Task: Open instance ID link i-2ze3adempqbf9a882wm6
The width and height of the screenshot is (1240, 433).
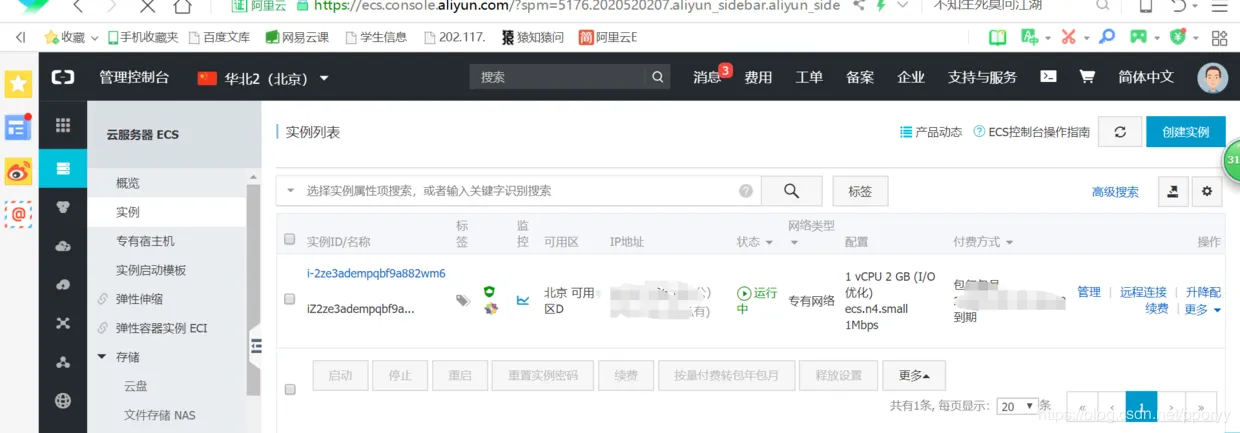Action: click(376, 273)
